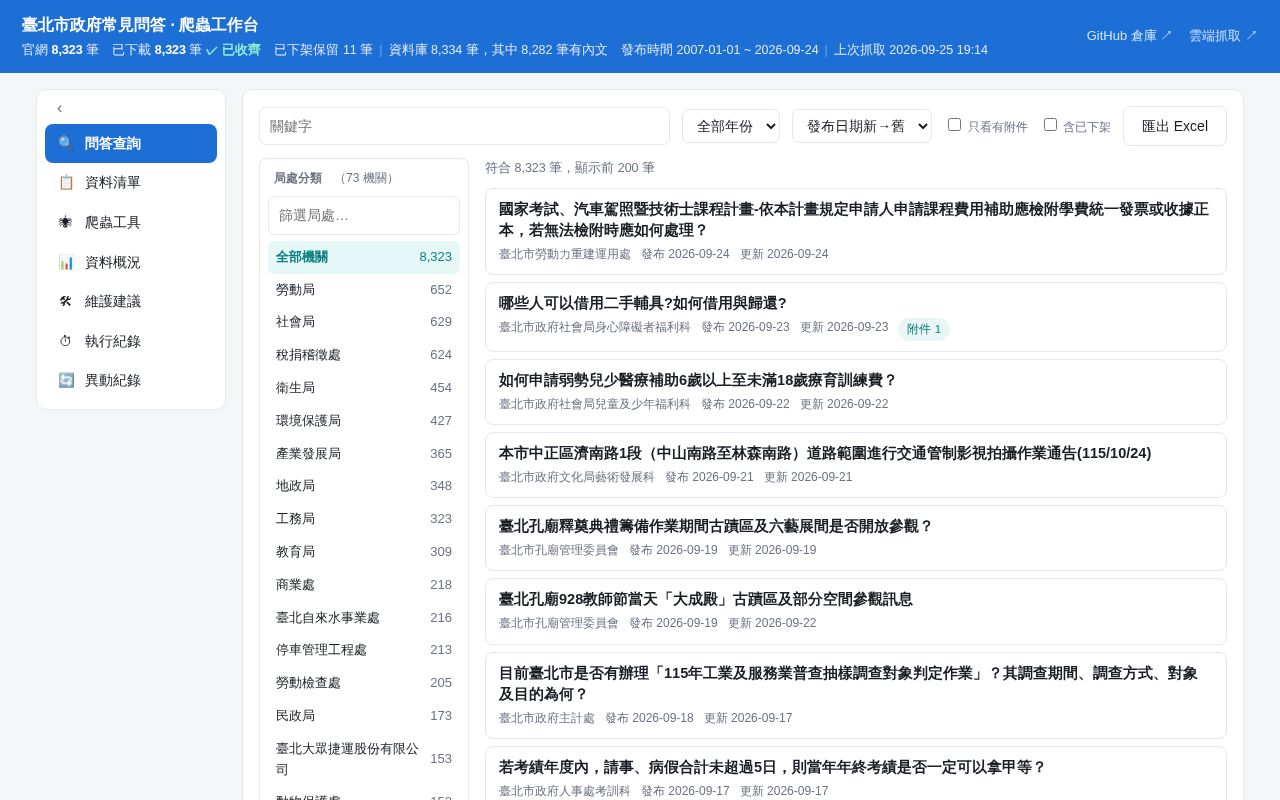Click the stopwatch icon beside 執行紀錄
Screen dimensions: 1280x800
click(66, 341)
